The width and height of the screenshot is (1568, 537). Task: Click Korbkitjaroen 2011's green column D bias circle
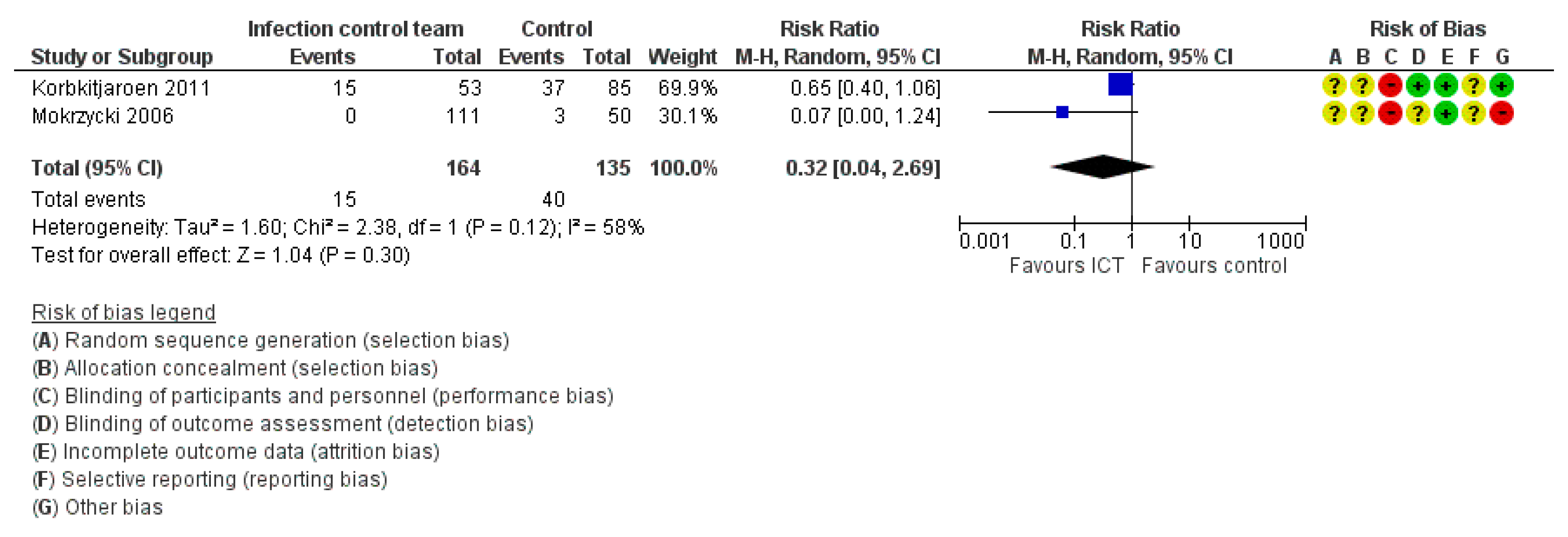1418,86
